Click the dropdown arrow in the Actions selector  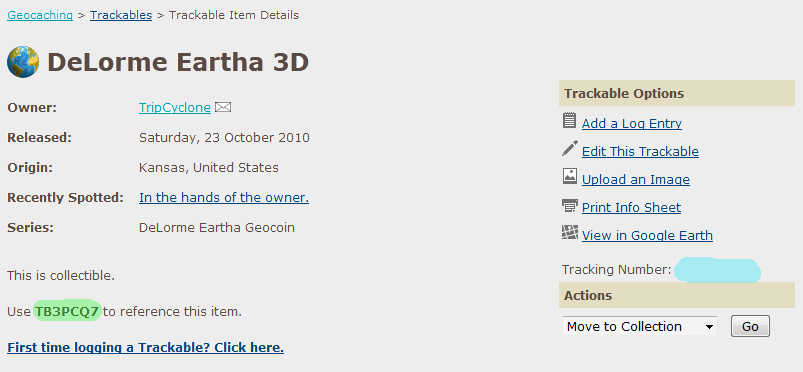point(709,327)
